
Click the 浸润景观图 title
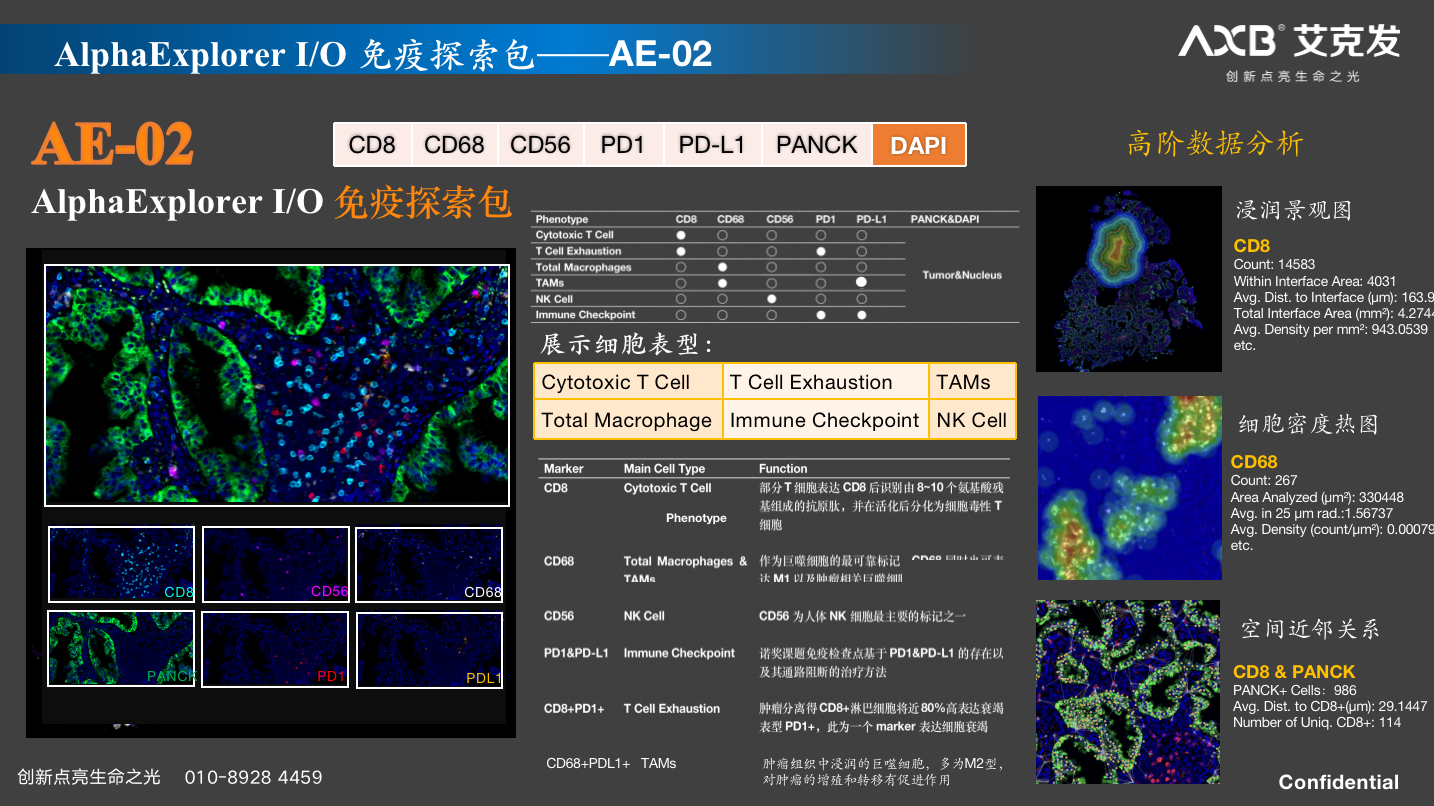click(x=1294, y=210)
